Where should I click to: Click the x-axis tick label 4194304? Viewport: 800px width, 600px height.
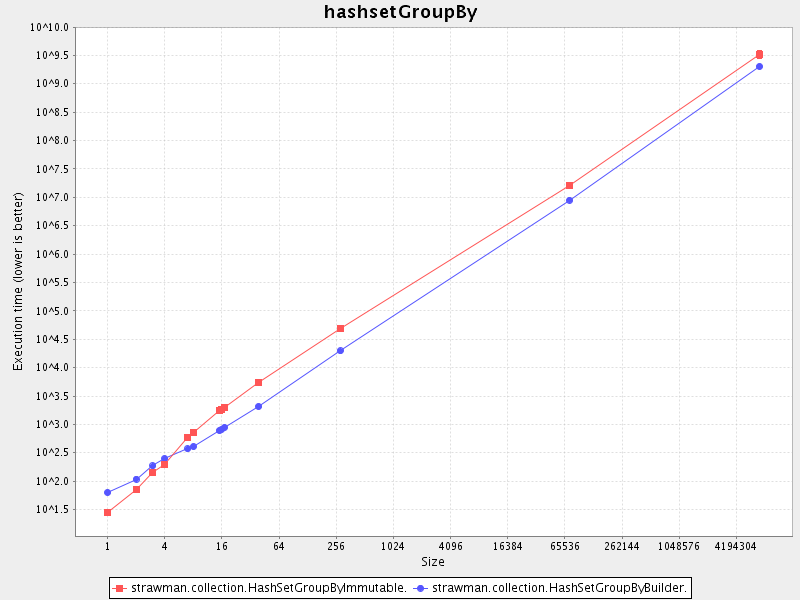click(736, 546)
